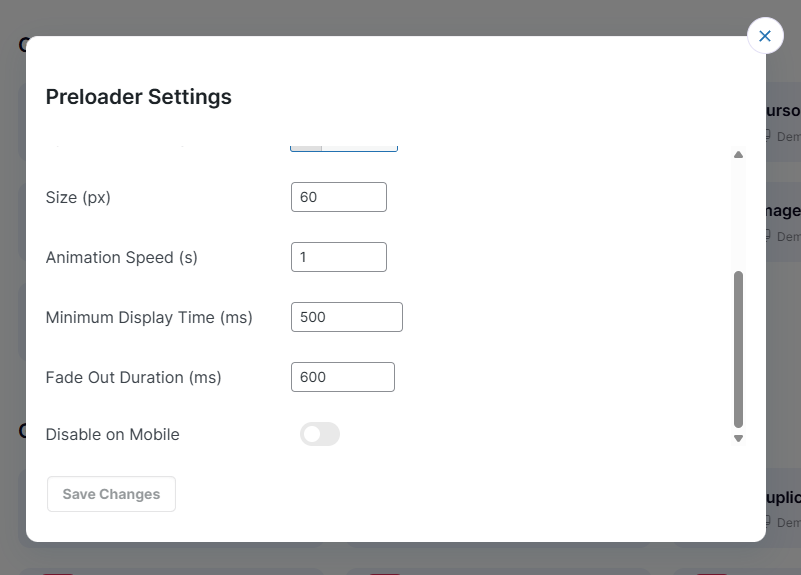The image size is (801, 575).
Task: Click into the Fade Out Duration field
Action: pos(342,377)
